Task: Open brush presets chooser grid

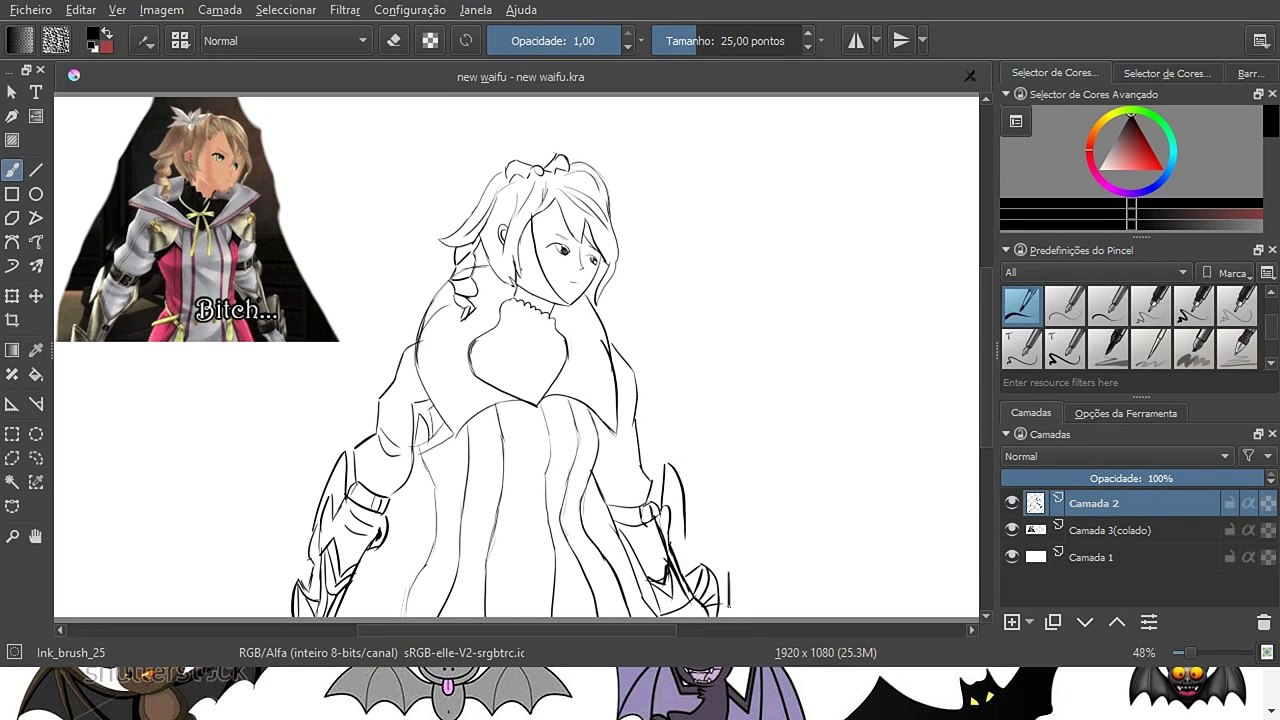Action: tap(180, 41)
